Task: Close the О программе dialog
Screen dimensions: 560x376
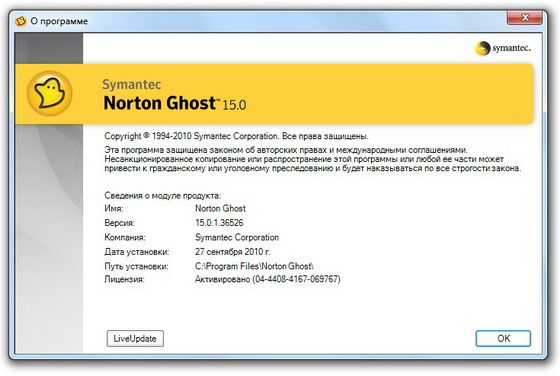Action: click(524, 17)
